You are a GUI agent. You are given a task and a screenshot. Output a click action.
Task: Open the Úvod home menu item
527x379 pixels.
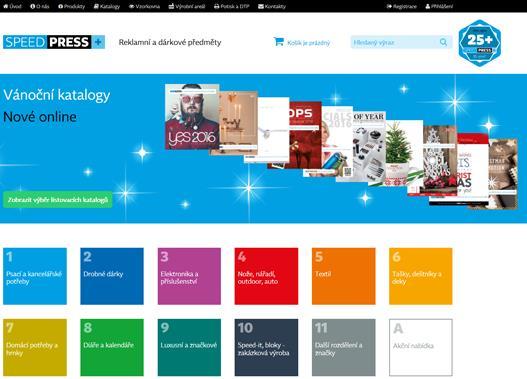pyautogui.click(x=12, y=6)
